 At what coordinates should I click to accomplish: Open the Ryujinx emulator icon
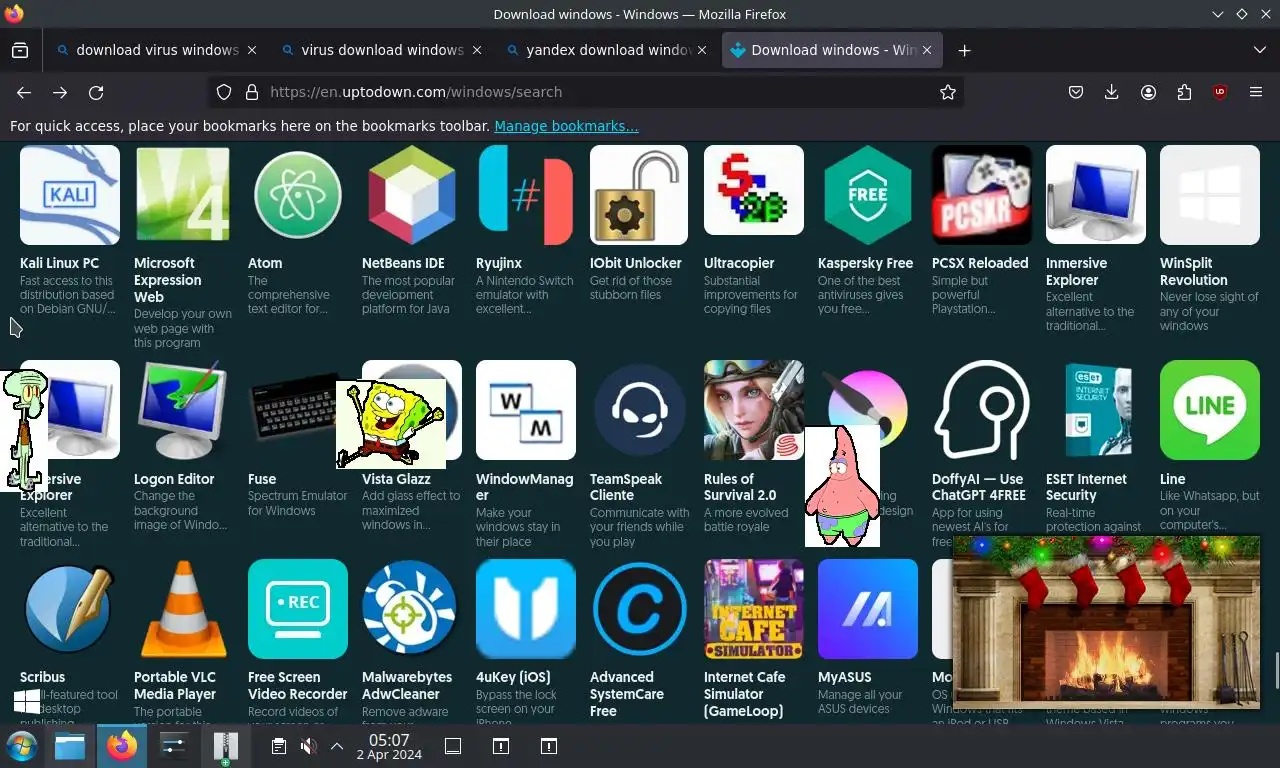pos(526,195)
